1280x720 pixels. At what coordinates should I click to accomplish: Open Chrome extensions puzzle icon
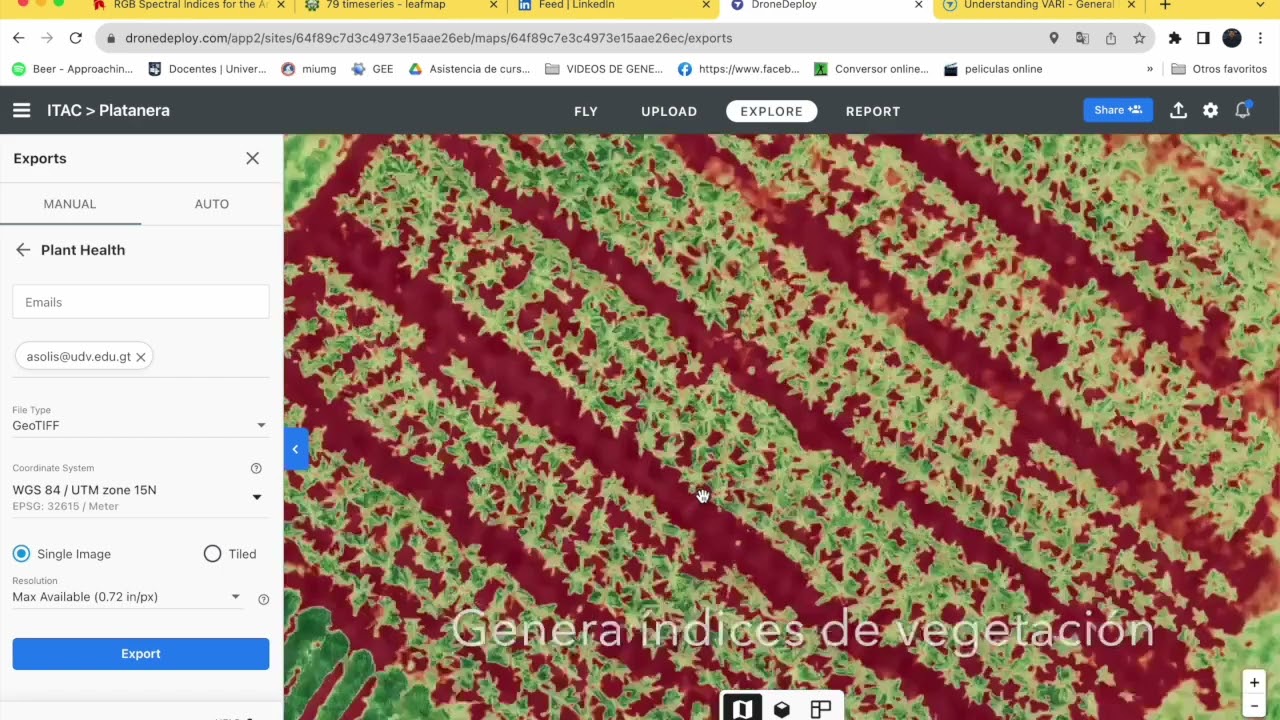pyautogui.click(x=1175, y=38)
